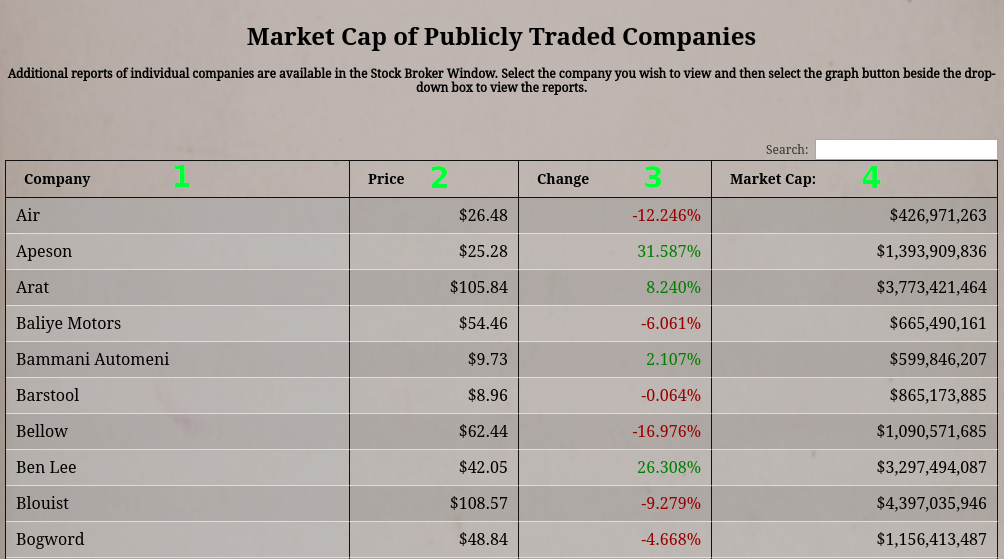Click Bellow's -16.976% change value
The width and height of the screenshot is (1004, 559).
coord(666,431)
